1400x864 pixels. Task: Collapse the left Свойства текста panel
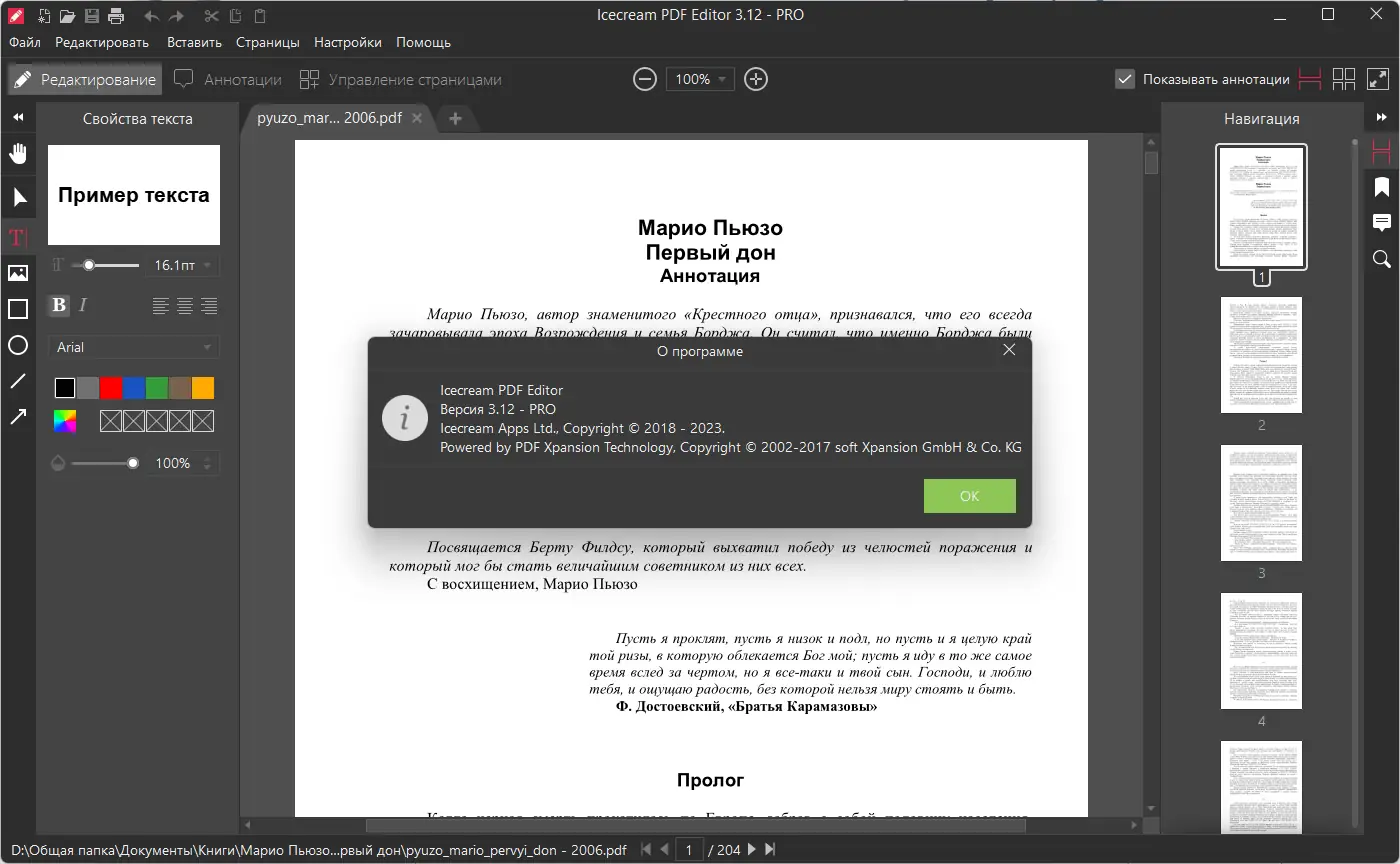(18, 118)
